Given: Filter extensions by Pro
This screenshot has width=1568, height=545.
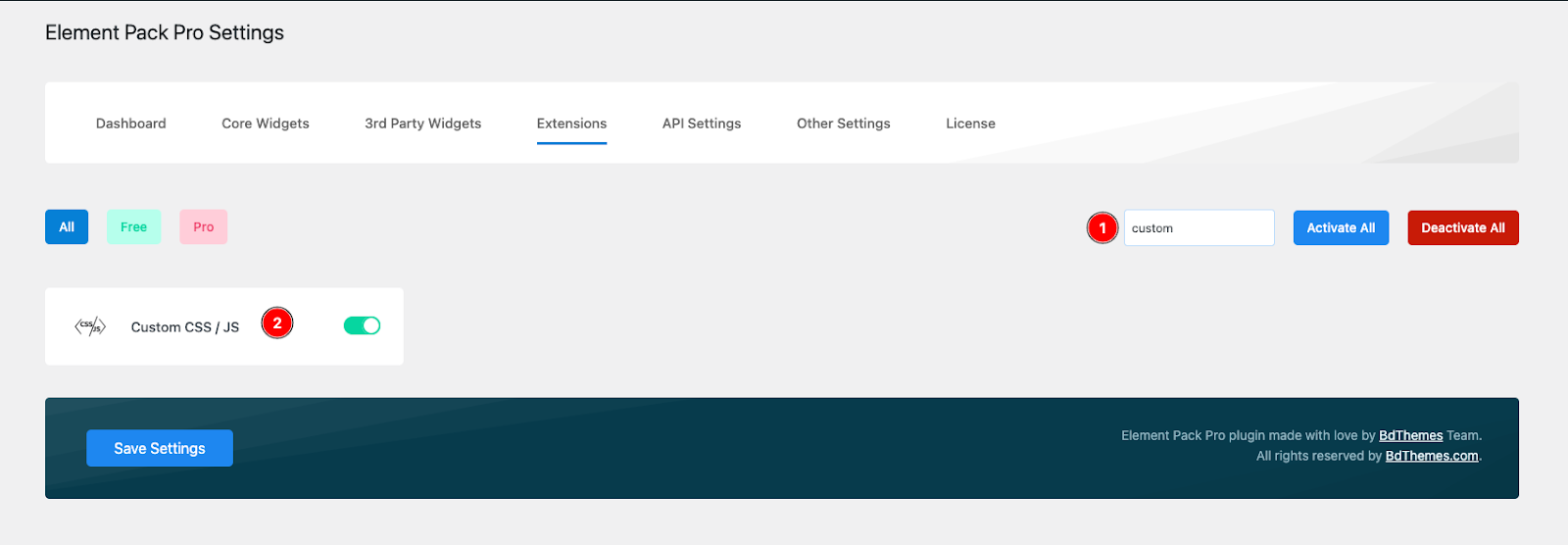Looking at the screenshot, I should coord(204,226).
